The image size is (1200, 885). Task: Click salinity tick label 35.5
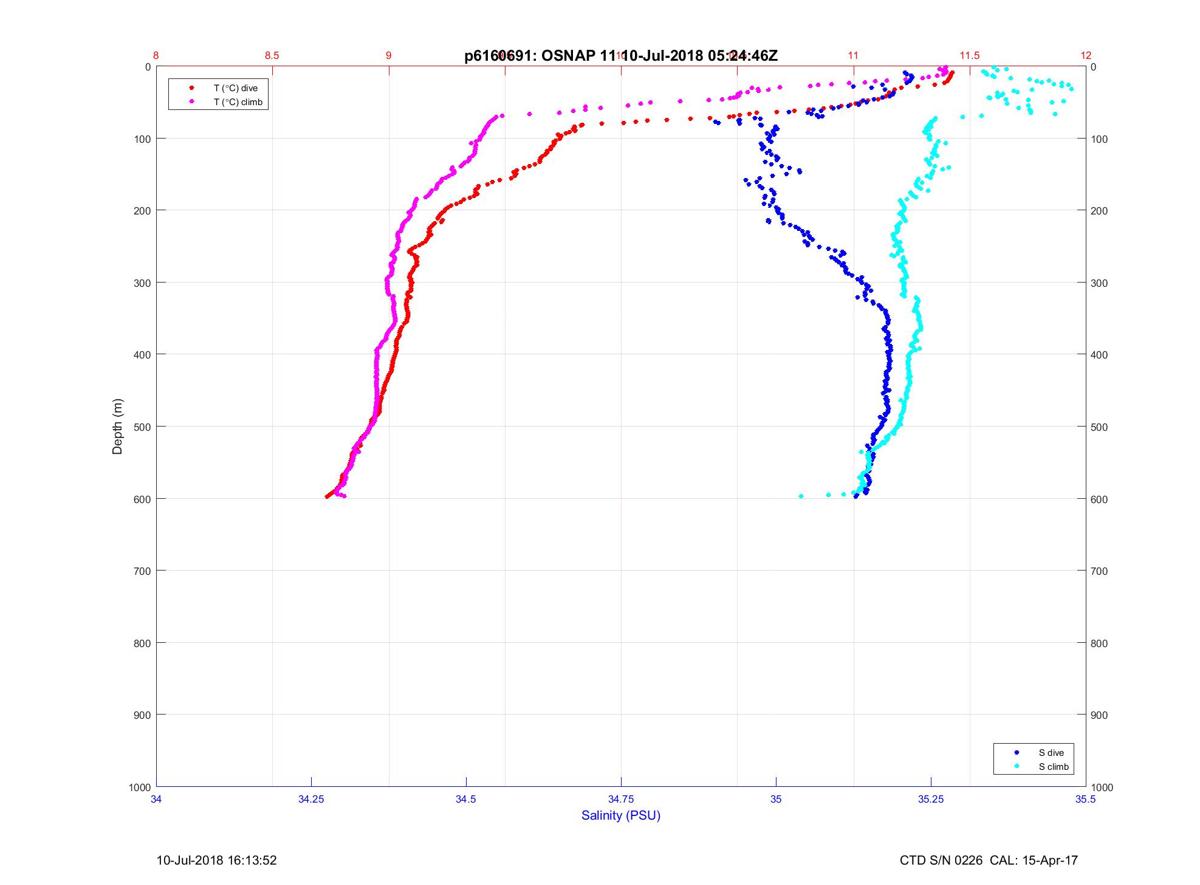1086,799
